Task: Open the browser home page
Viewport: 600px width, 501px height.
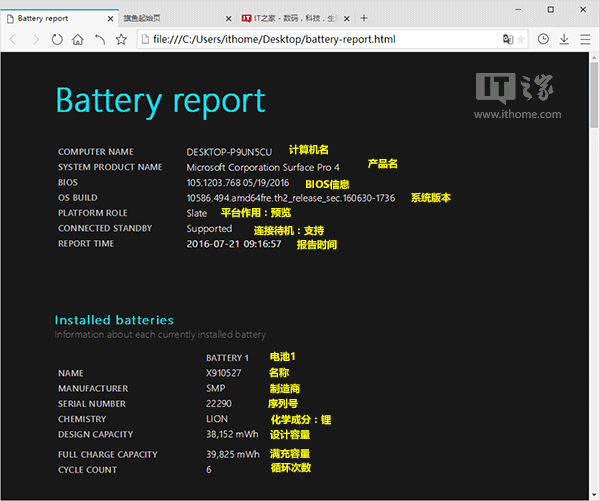Action: (78, 39)
